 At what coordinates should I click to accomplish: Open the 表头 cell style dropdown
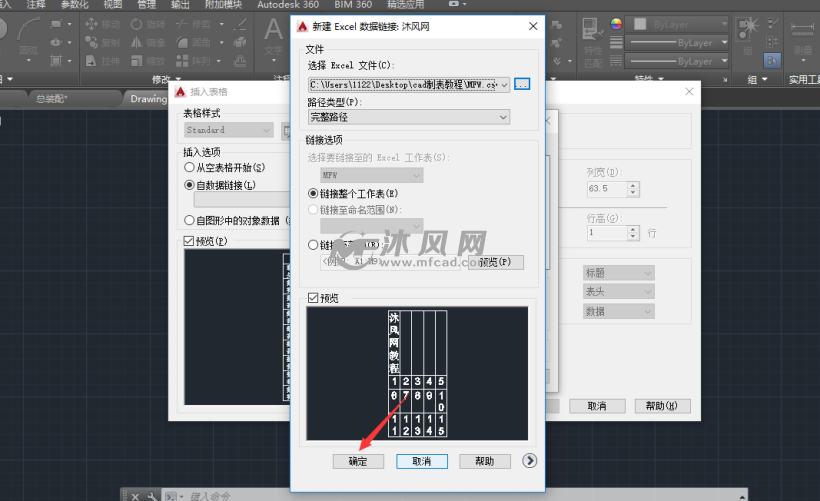619,291
